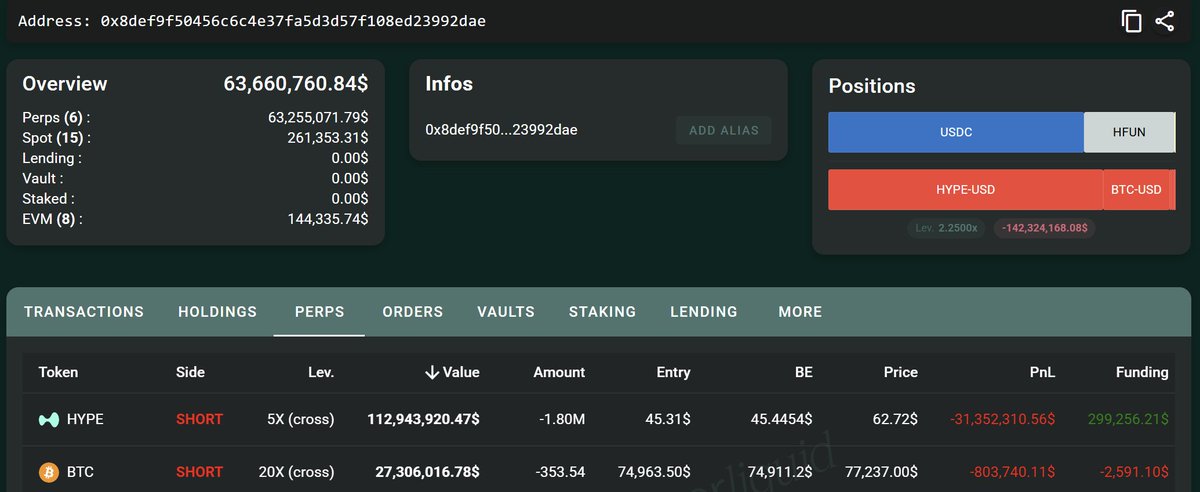Click the Lending overview row label
1200x492 pixels.
pos(52,158)
